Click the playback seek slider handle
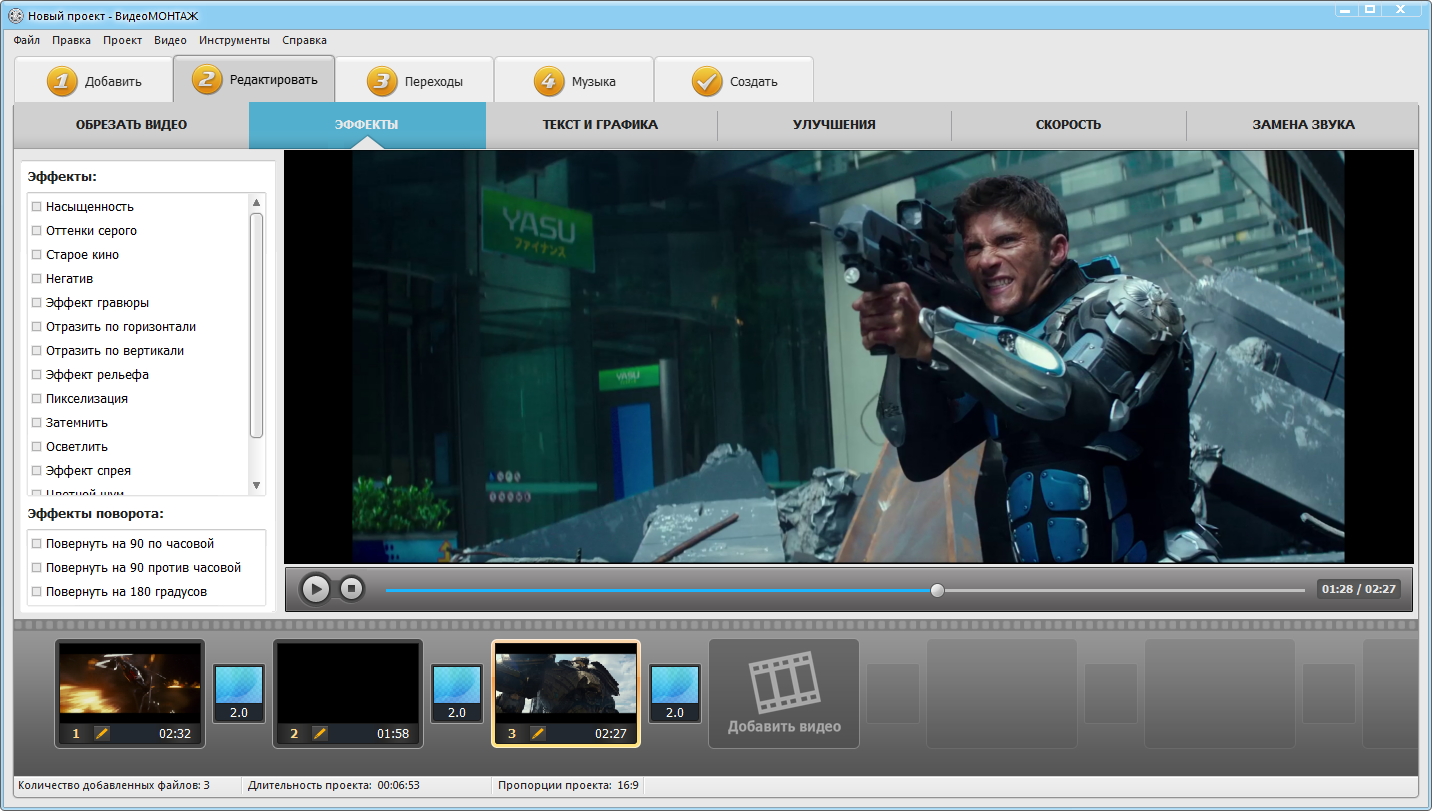The image size is (1432, 811). pyautogui.click(x=937, y=590)
